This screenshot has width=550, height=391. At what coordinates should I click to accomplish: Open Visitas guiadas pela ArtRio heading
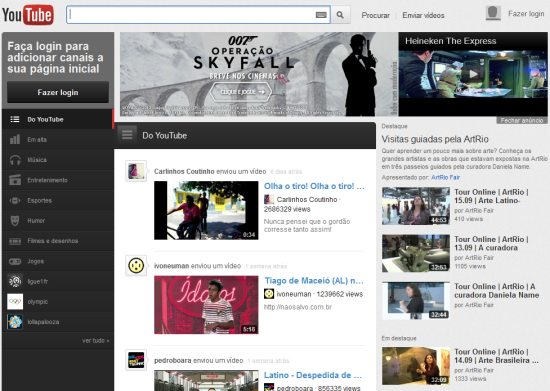click(x=435, y=139)
